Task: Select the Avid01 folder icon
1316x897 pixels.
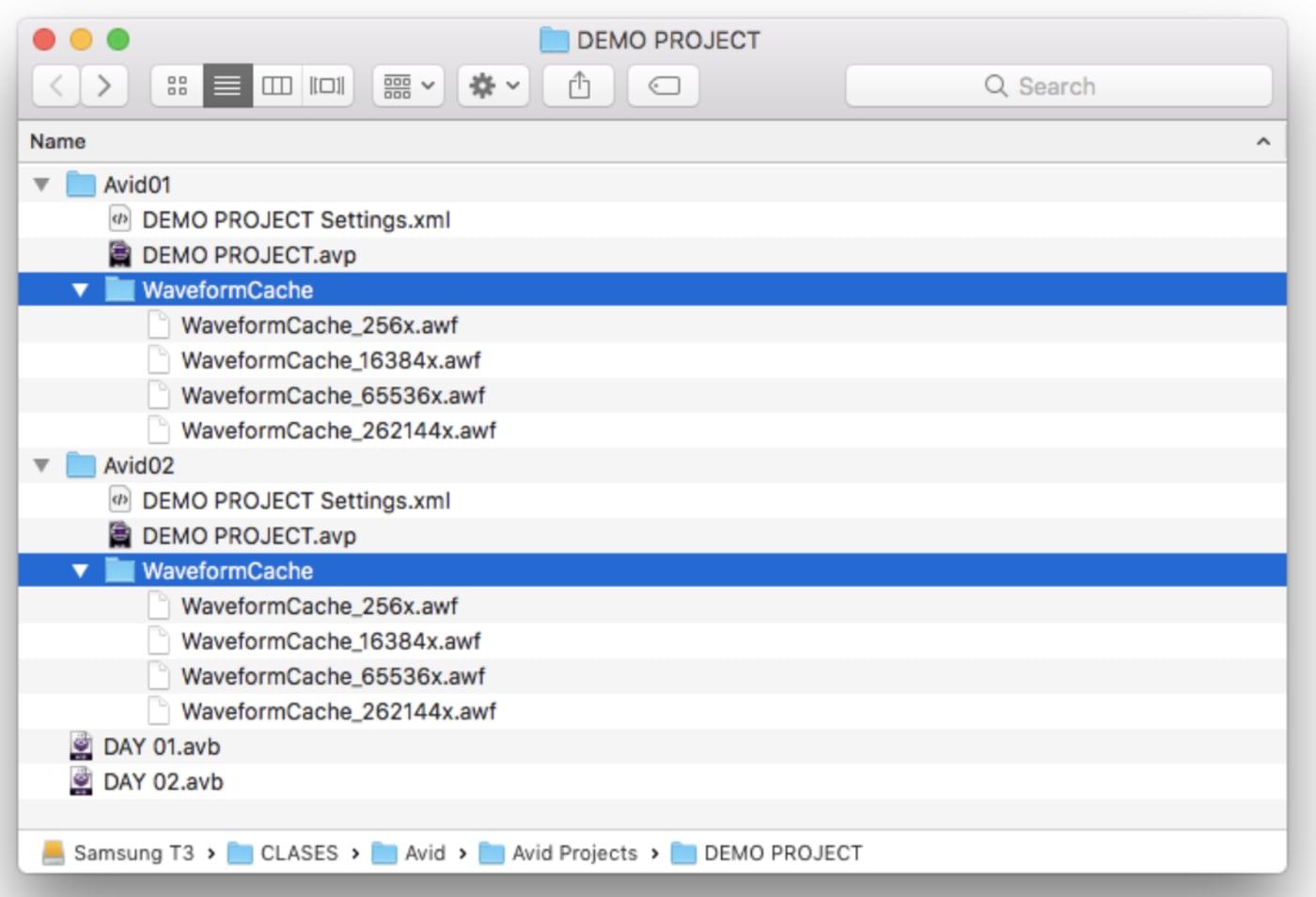Action: tap(81, 184)
